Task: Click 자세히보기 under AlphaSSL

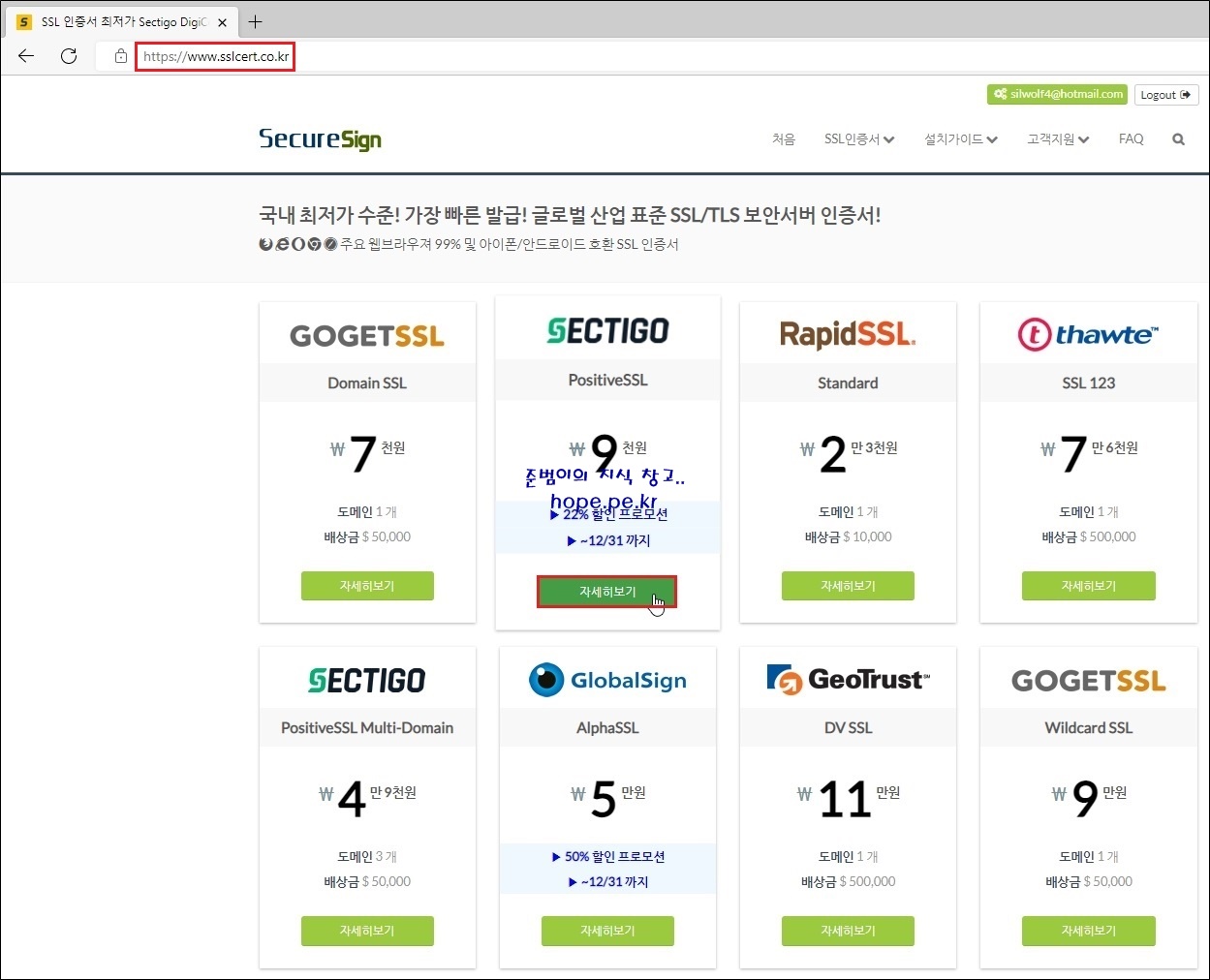Action: [x=607, y=931]
